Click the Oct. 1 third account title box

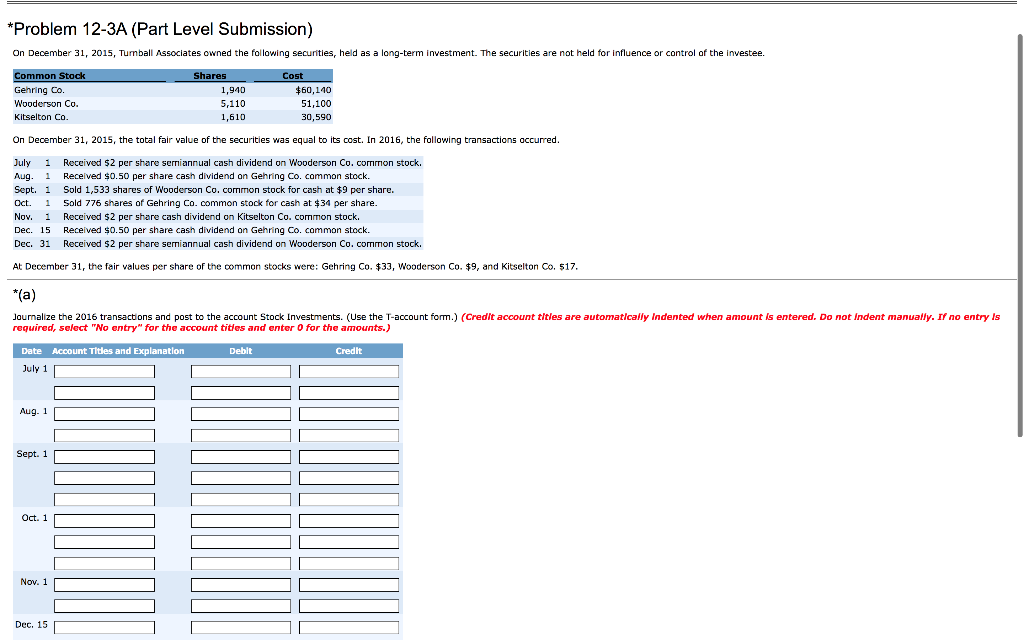coord(105,562)
